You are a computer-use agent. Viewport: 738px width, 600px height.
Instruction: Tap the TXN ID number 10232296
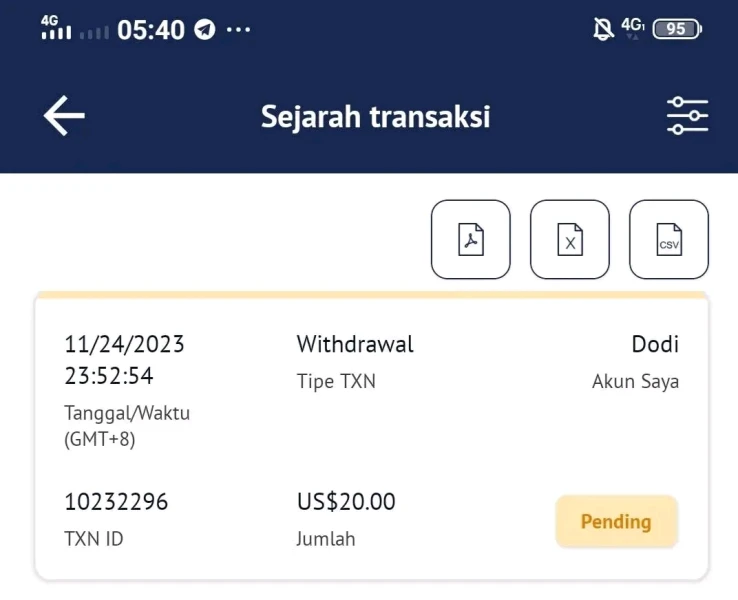116,502
